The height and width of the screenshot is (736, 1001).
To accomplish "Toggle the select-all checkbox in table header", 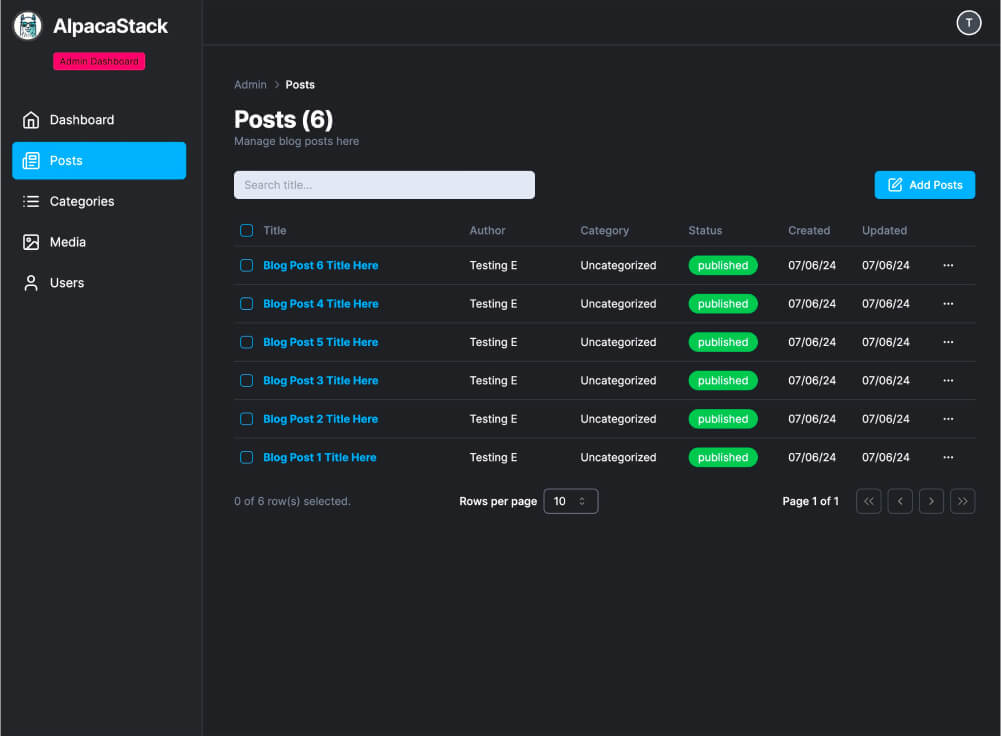I will pyautogui.click(x=246, y=230).
